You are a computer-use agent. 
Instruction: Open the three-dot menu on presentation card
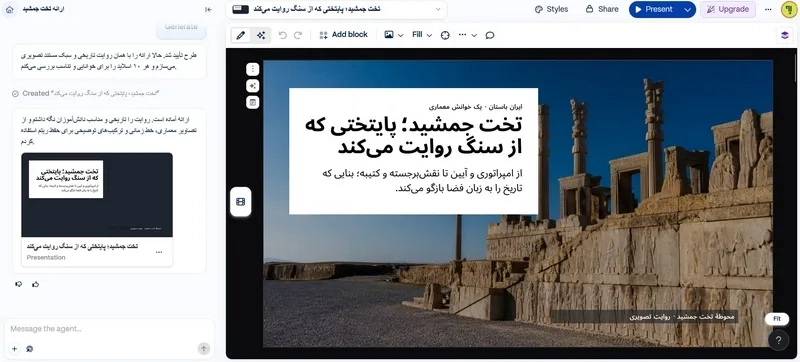tap(159, 252)
